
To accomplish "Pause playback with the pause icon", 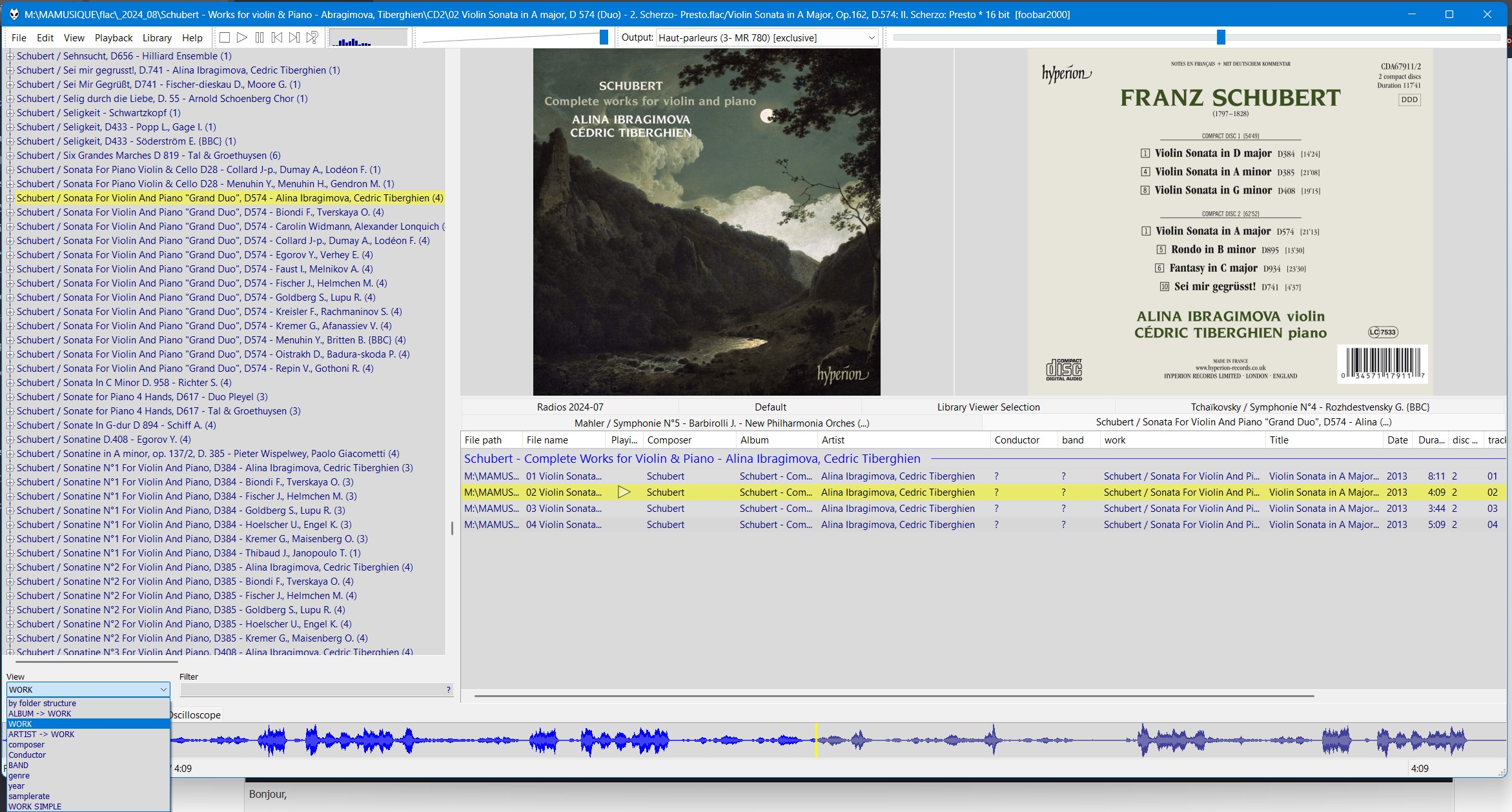I will click(260, 38).
